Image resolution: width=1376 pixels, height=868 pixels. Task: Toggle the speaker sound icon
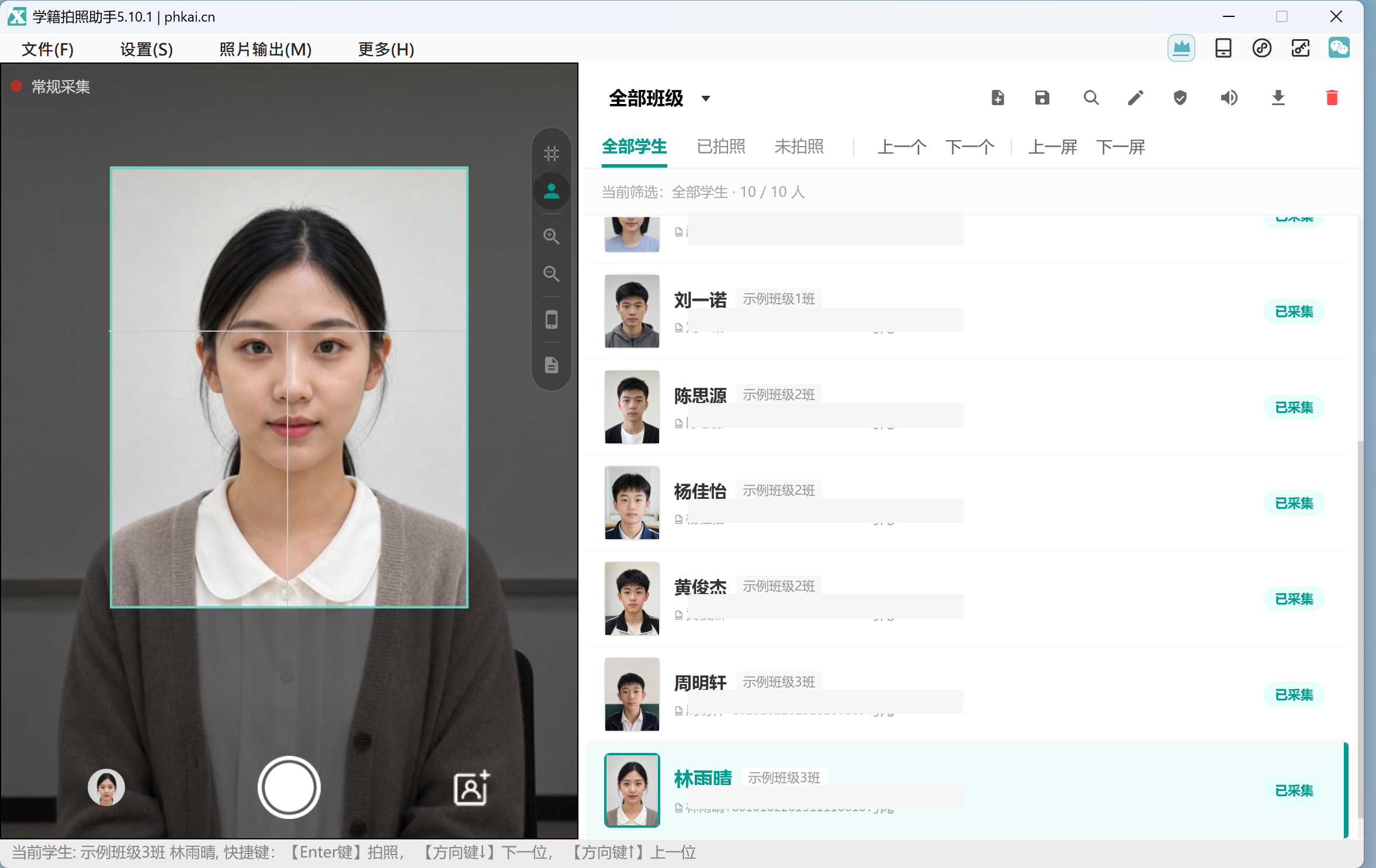(1229, 98)
